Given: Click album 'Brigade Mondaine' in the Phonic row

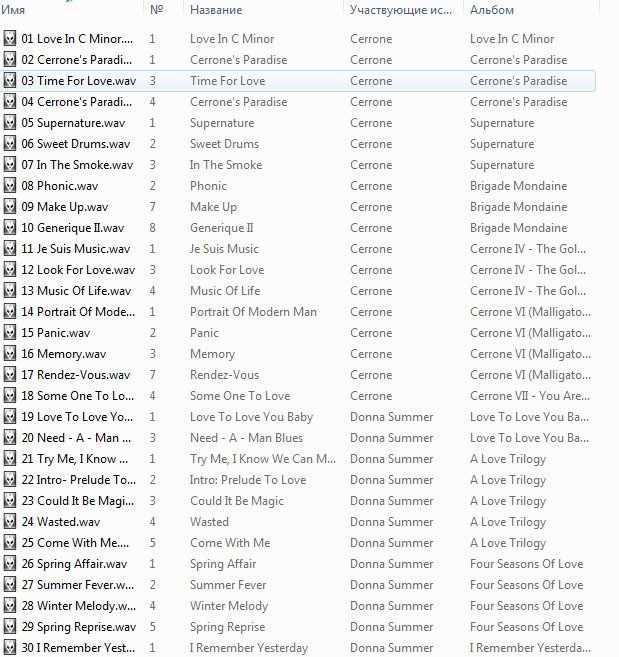Looking at the screenshot, I should [518, 186].
